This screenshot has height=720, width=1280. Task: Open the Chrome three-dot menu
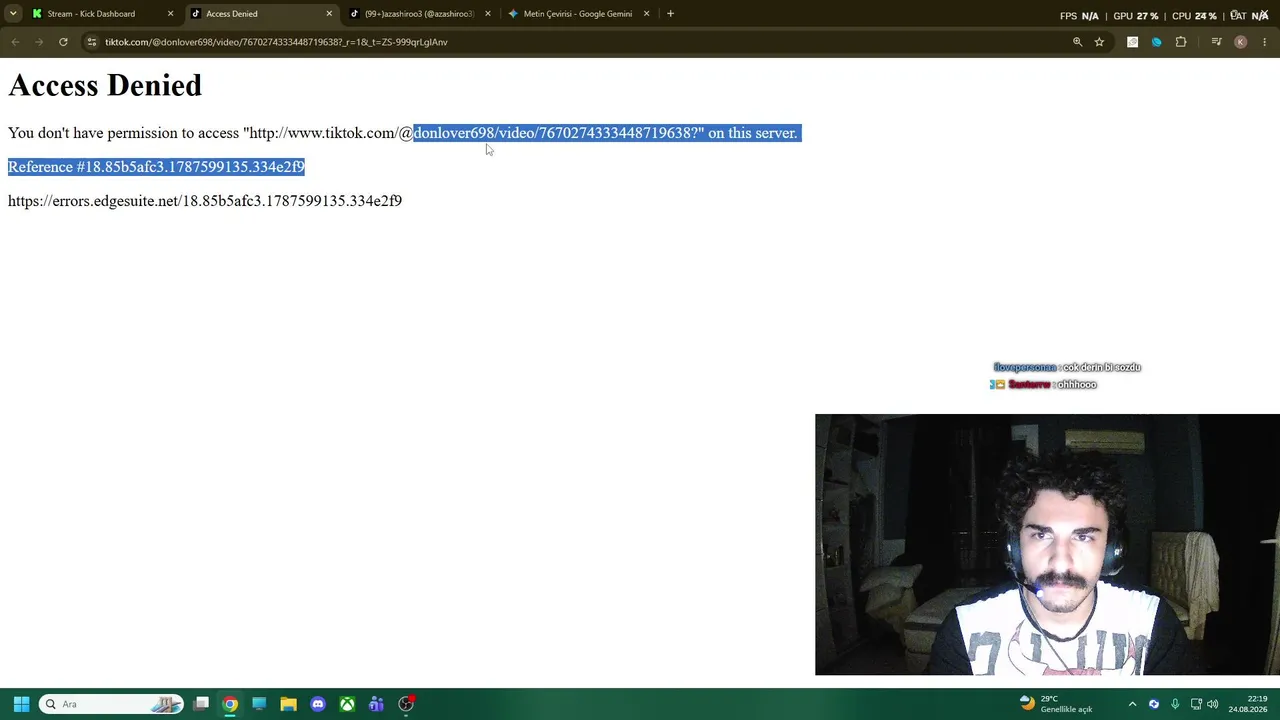[1265, 42]
